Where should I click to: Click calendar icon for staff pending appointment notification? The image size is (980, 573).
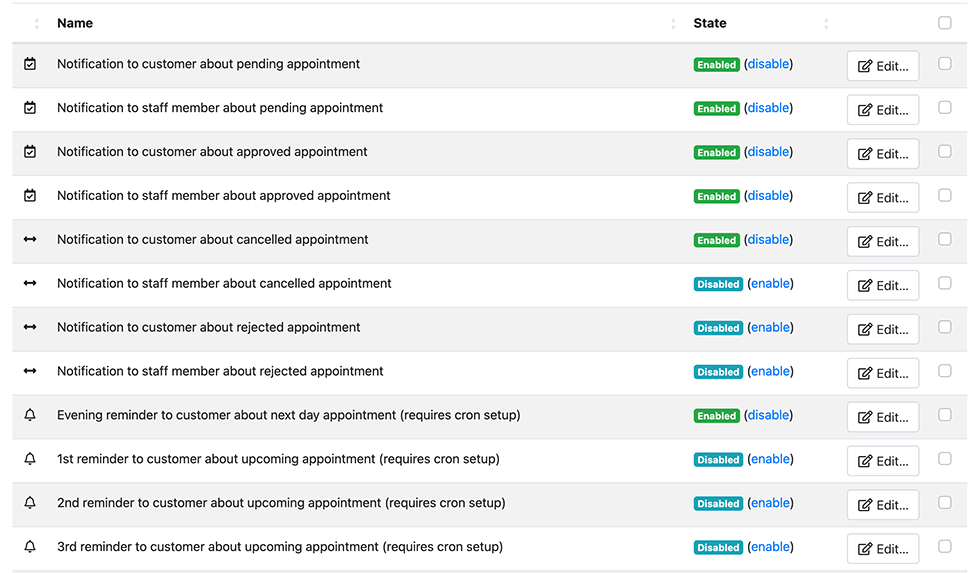point(30,108)
